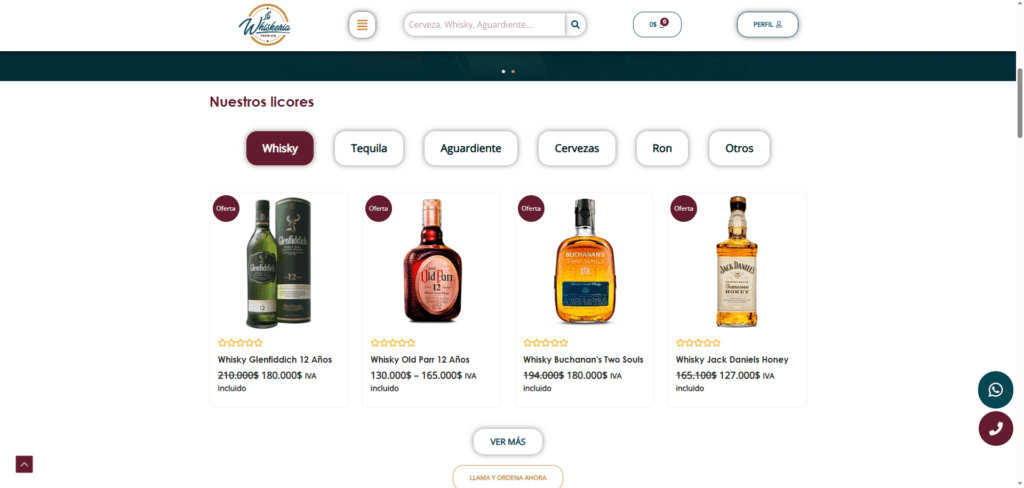Viewport: 1024px width, 488px height.
Task: Click Oferta badge on Old Parr card
Action: tap(379, 208)
